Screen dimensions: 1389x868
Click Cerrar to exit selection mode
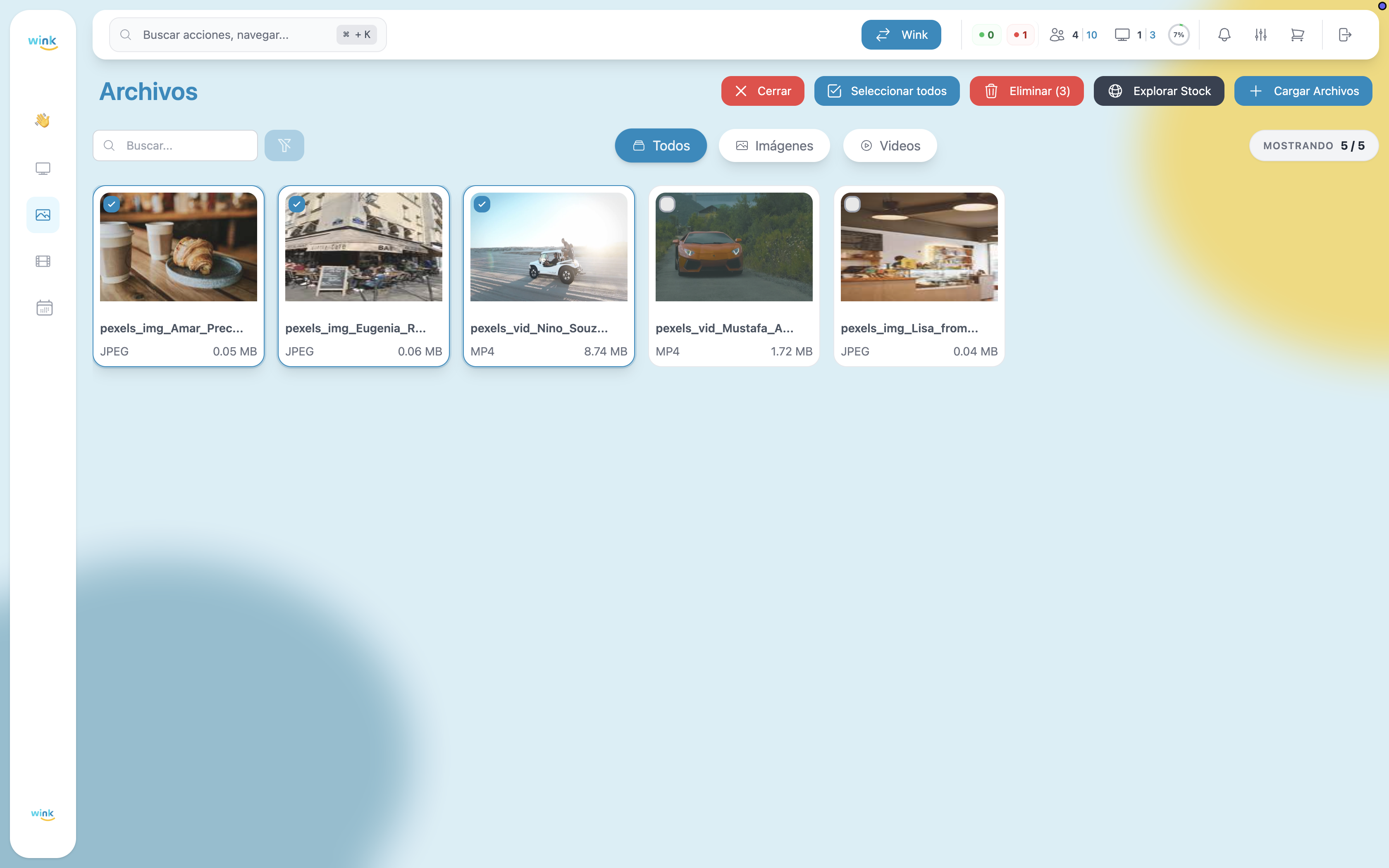pyautogui.click(x=762, y=91)
